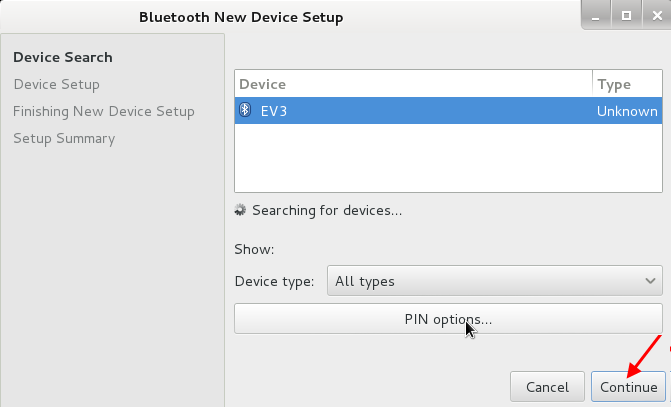
Task: Open the Setup Summary step
Action: (64, 139)
